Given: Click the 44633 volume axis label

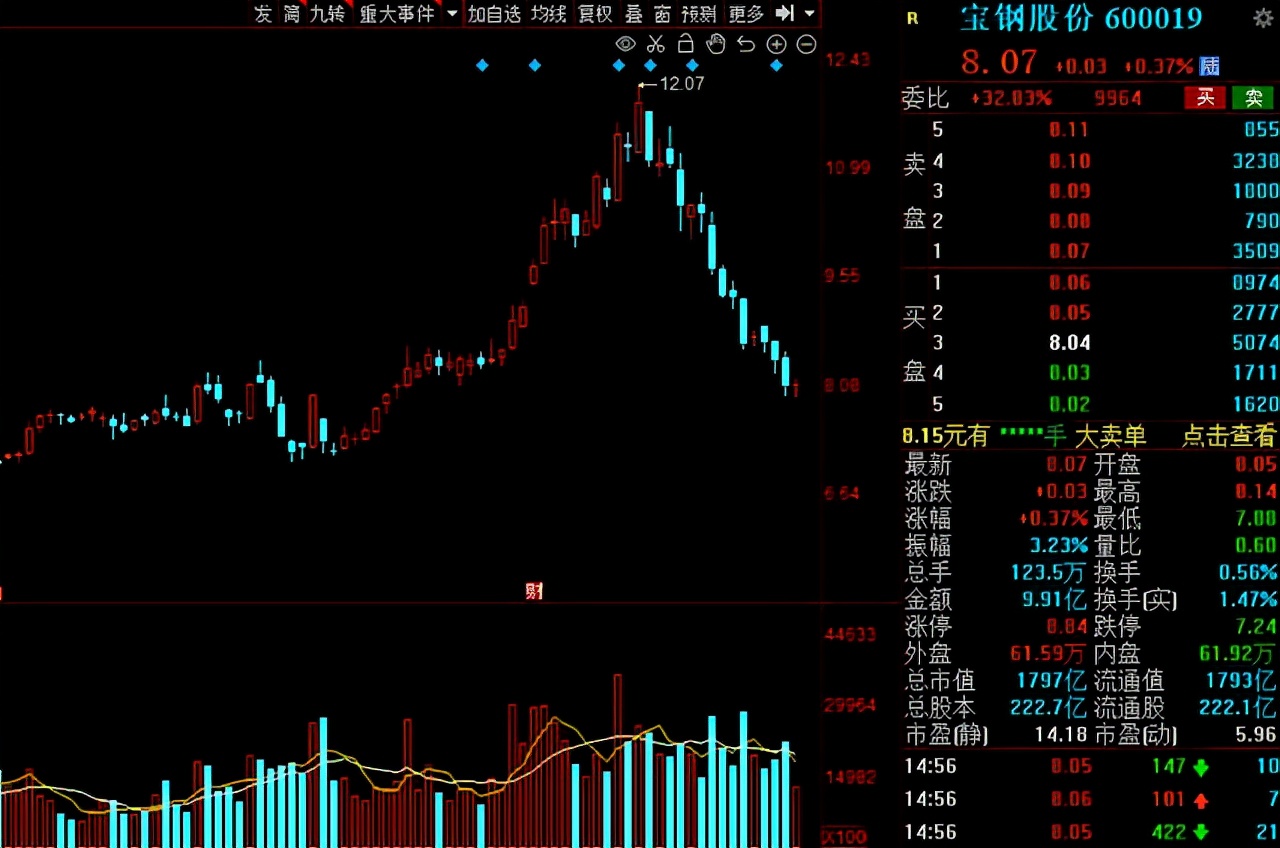Looking at the screenshot, I should coord(850,634).
